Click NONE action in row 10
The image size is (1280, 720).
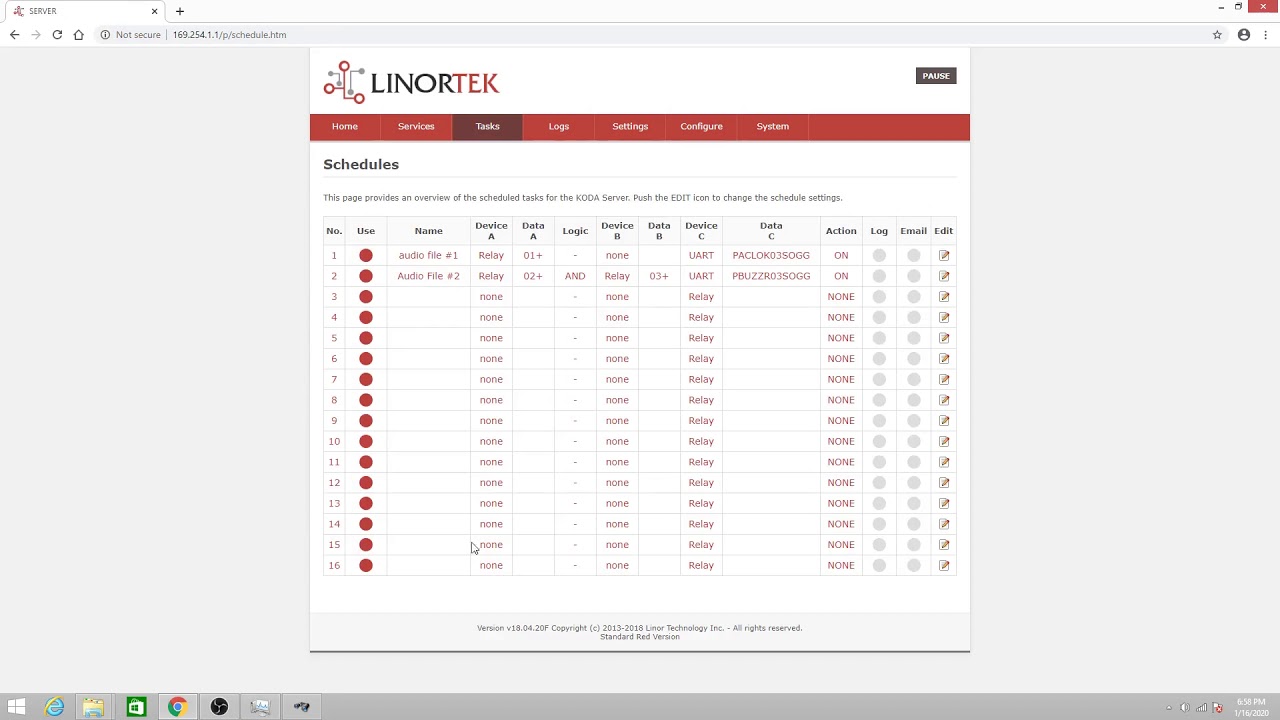[x=841, y=441]
